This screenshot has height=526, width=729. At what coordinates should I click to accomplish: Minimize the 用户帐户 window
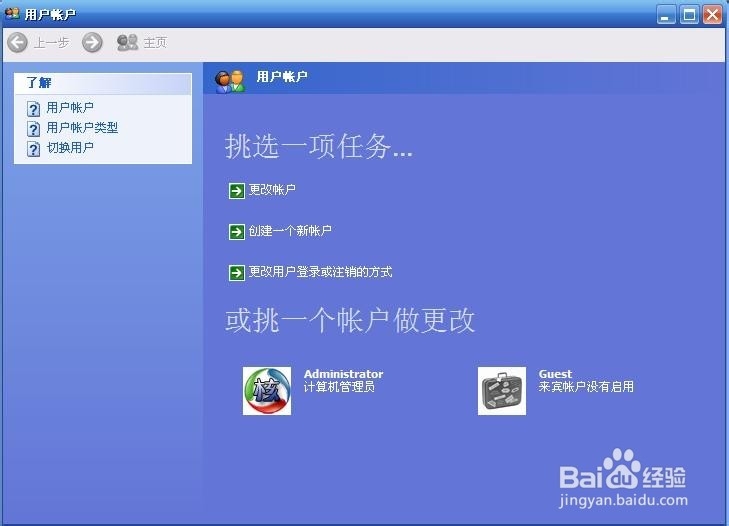pyautogui.click(x=666, y=15)
